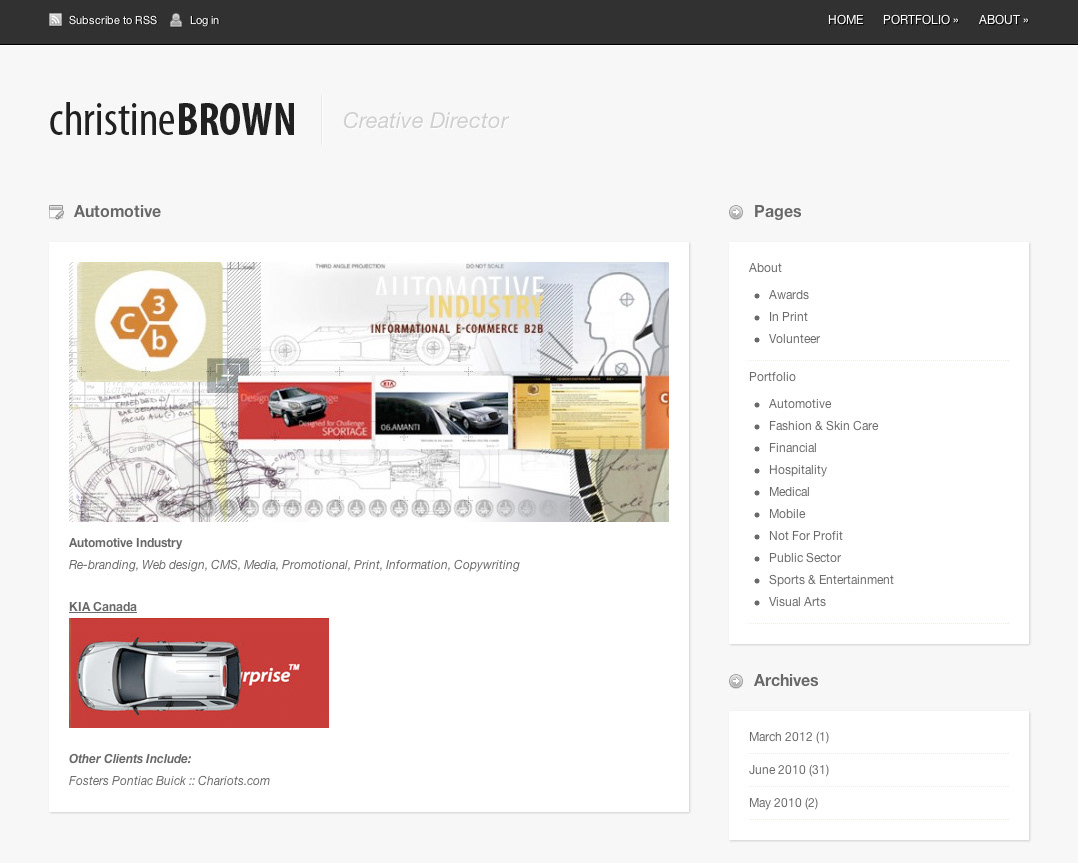
Task: Click the christineBROWN site logo
Action: click(x=173, y=120)
